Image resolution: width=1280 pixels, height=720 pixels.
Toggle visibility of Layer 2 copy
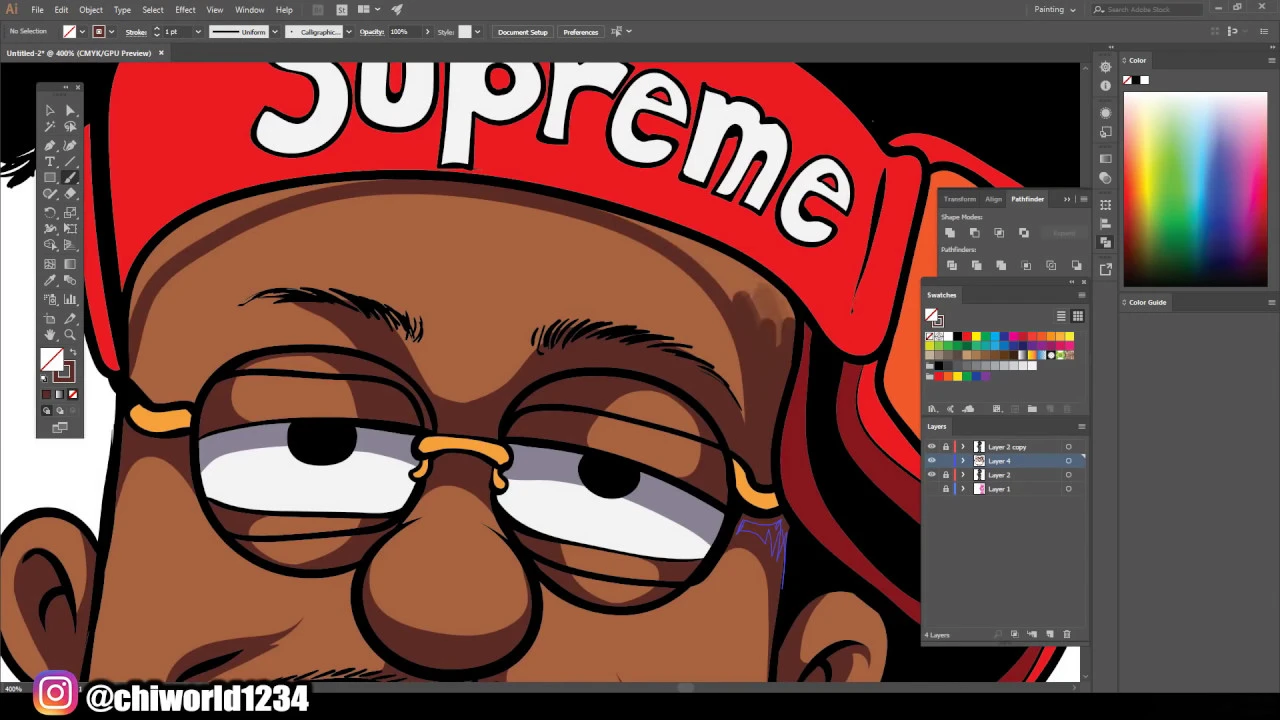[932, 447]
